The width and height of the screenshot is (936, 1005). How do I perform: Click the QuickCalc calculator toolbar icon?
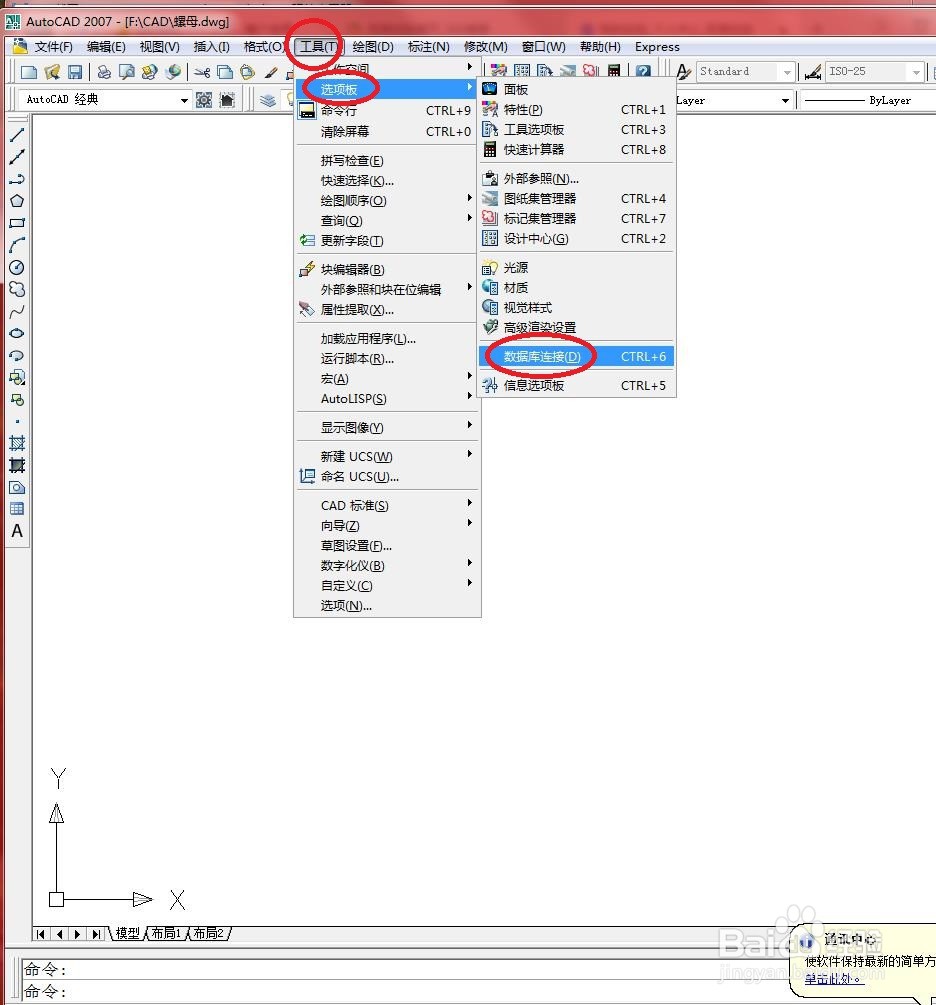coord(614,71)
